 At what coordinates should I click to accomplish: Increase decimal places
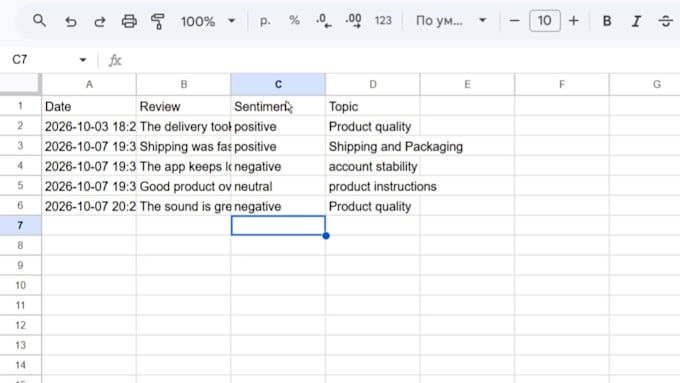353,20
